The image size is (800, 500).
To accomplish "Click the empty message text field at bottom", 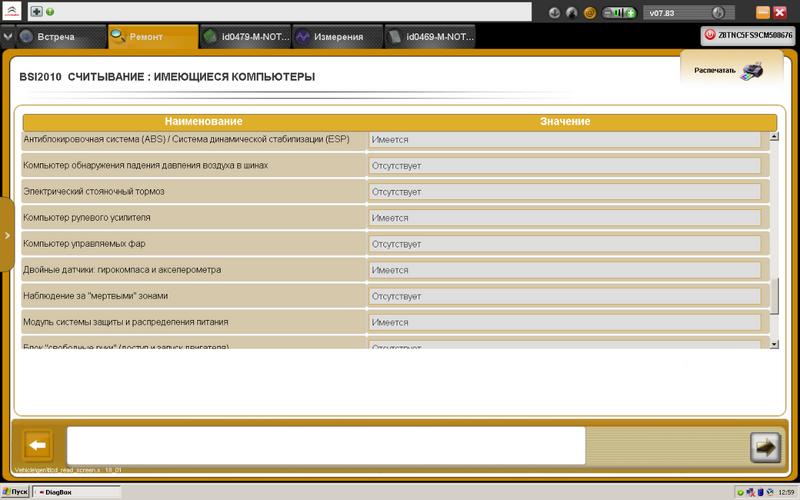I will (x=325, y=446).
